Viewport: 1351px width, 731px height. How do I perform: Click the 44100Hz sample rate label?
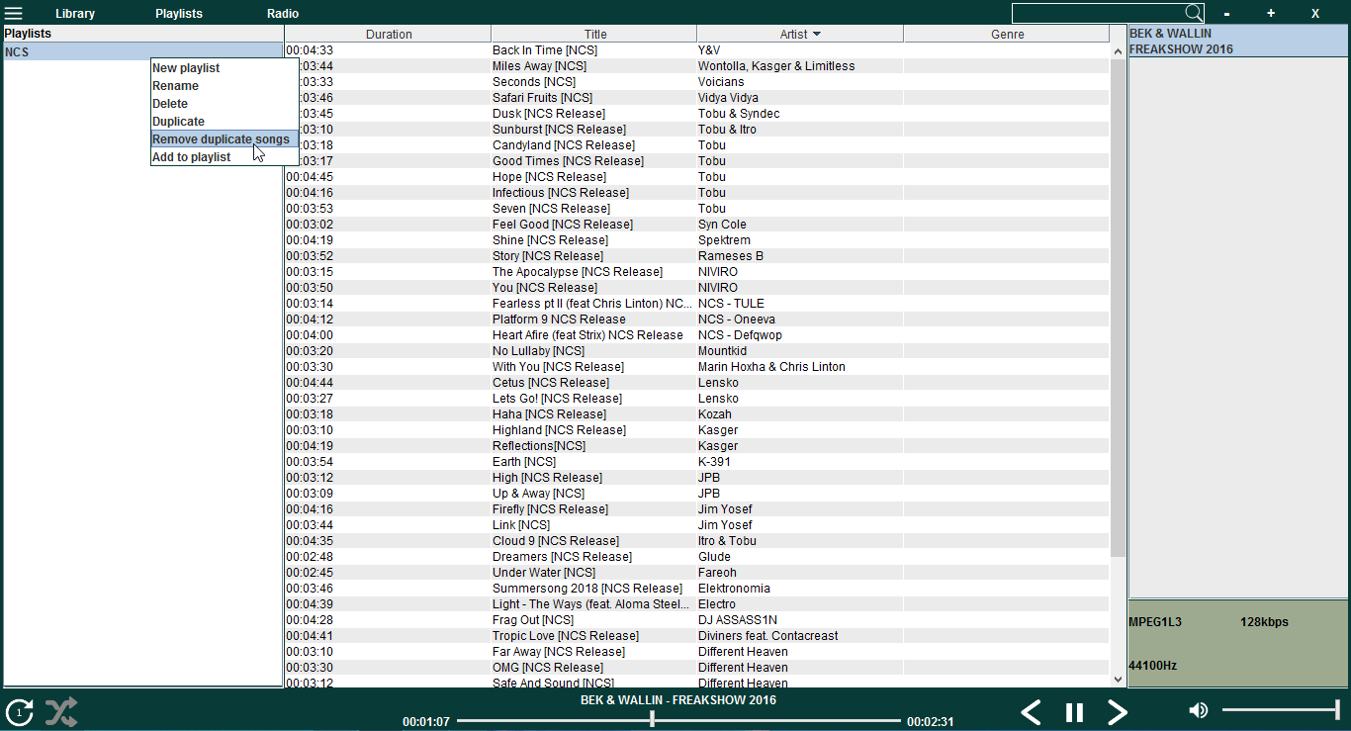tap(1153, 666)
